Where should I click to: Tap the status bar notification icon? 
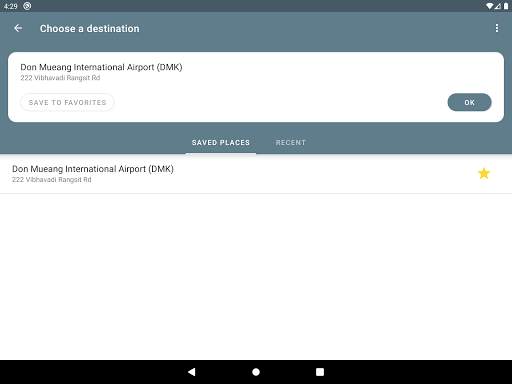tap(27, 6)
